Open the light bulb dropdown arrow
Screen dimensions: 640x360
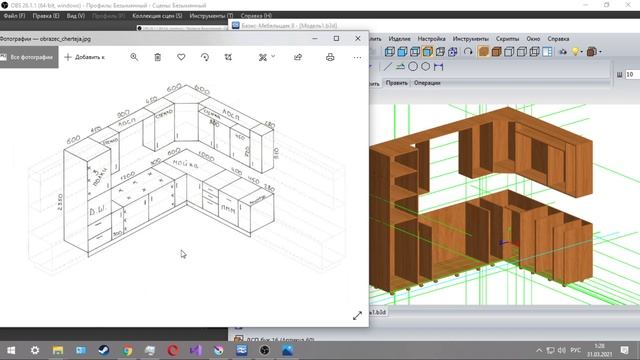click(x=582, y=52)
